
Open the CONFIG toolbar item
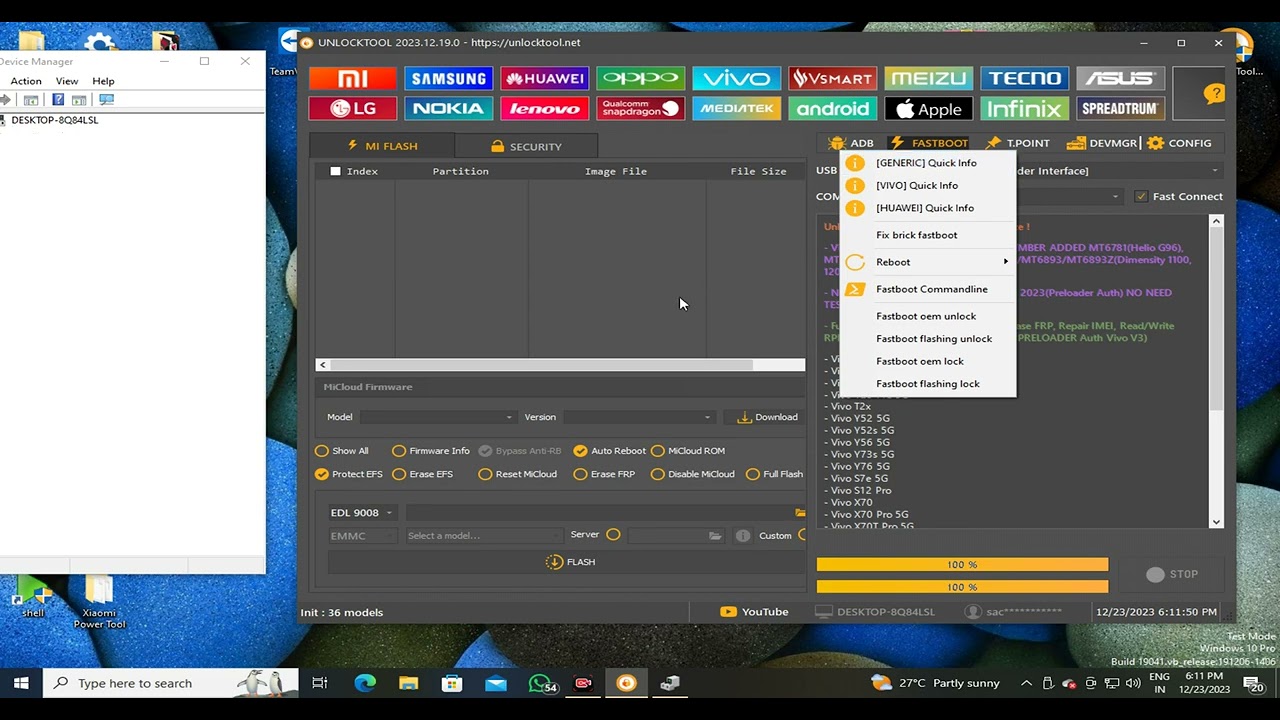tap(1180, 143)
